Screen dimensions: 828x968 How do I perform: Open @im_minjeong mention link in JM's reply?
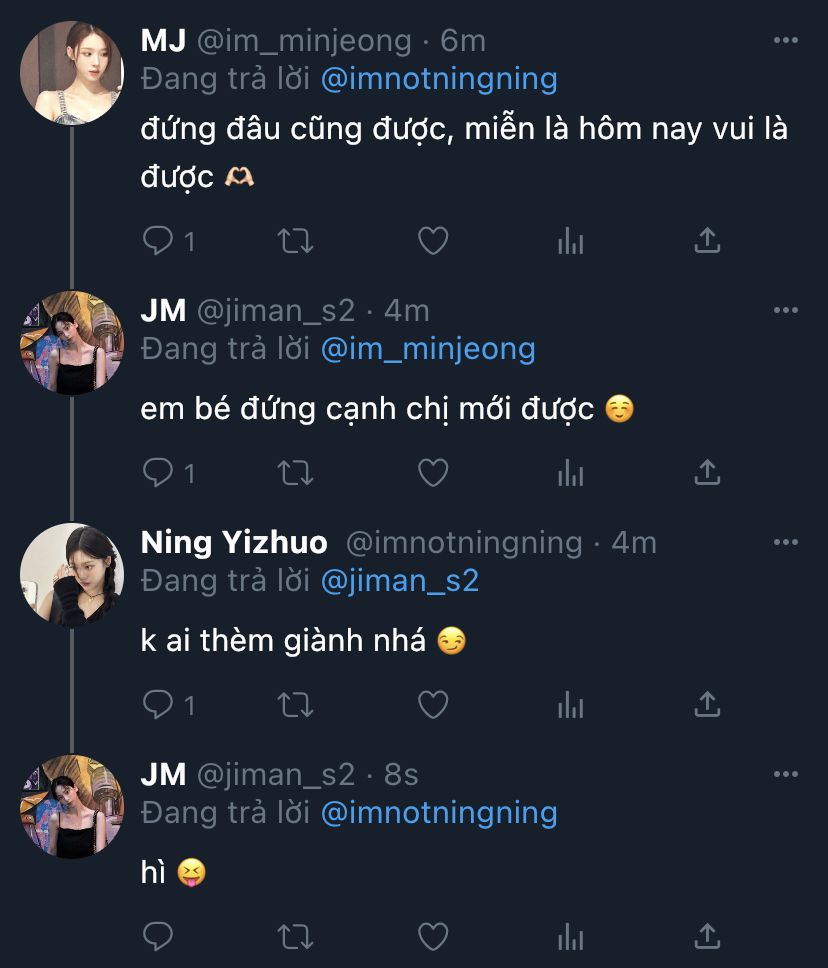click(x=428, y=348)
